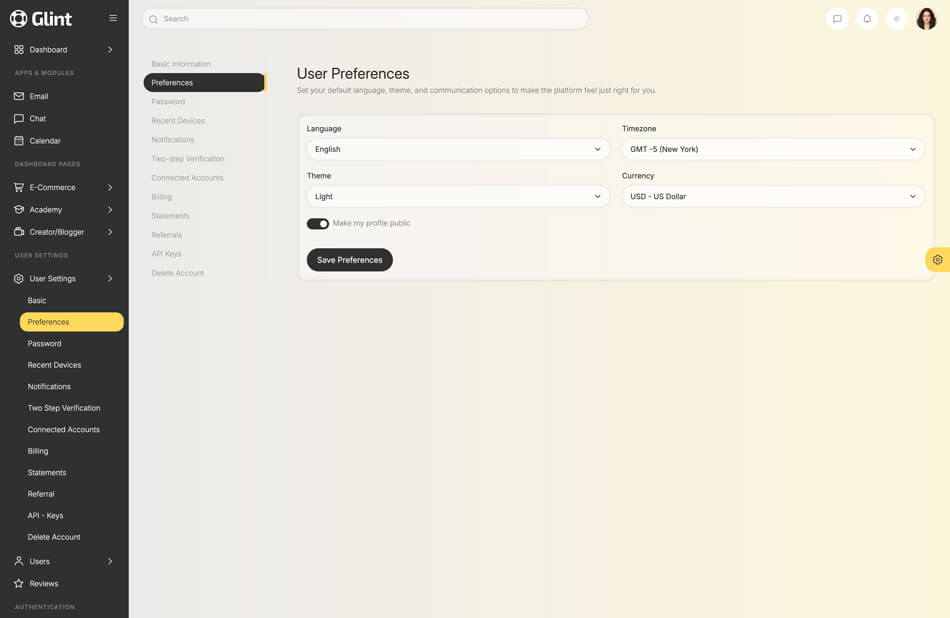Viewport: 950px width, 618px height.
Task: Click the Search input field
Action: click(x=365, y=19)
